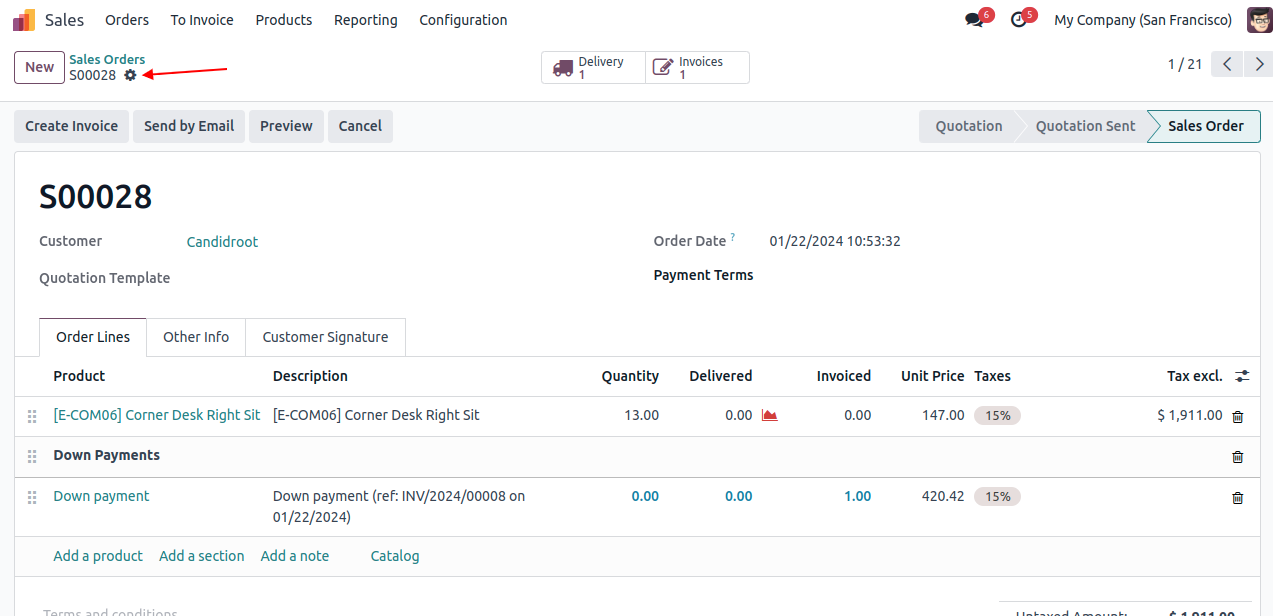Delete the Corner Desk Right Sit line
This screenshot has height=616, width=1273.
click(x=1237, y=416)
